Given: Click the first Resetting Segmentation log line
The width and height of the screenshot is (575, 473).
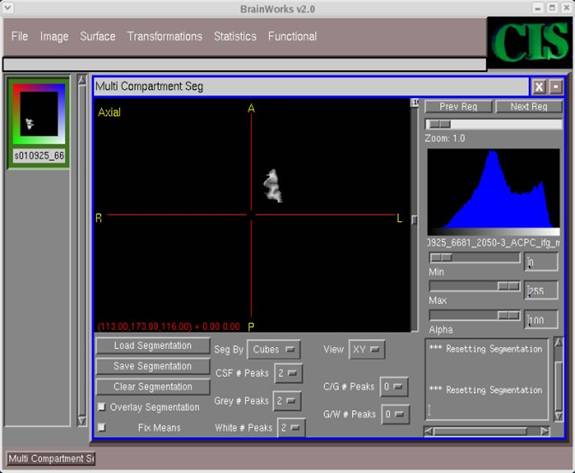Looking at the screenshot, I should tap(486, 349).
